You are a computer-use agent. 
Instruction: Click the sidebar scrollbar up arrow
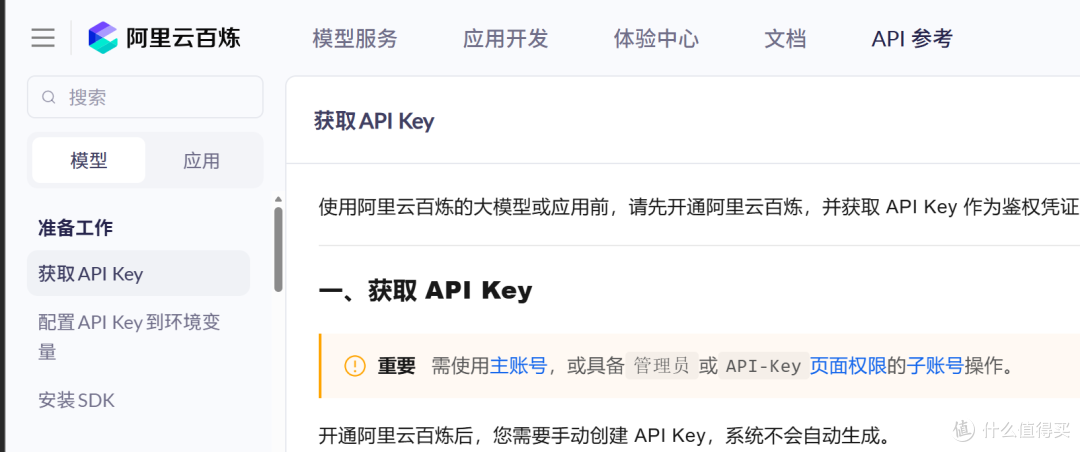(x=278, y=200)
